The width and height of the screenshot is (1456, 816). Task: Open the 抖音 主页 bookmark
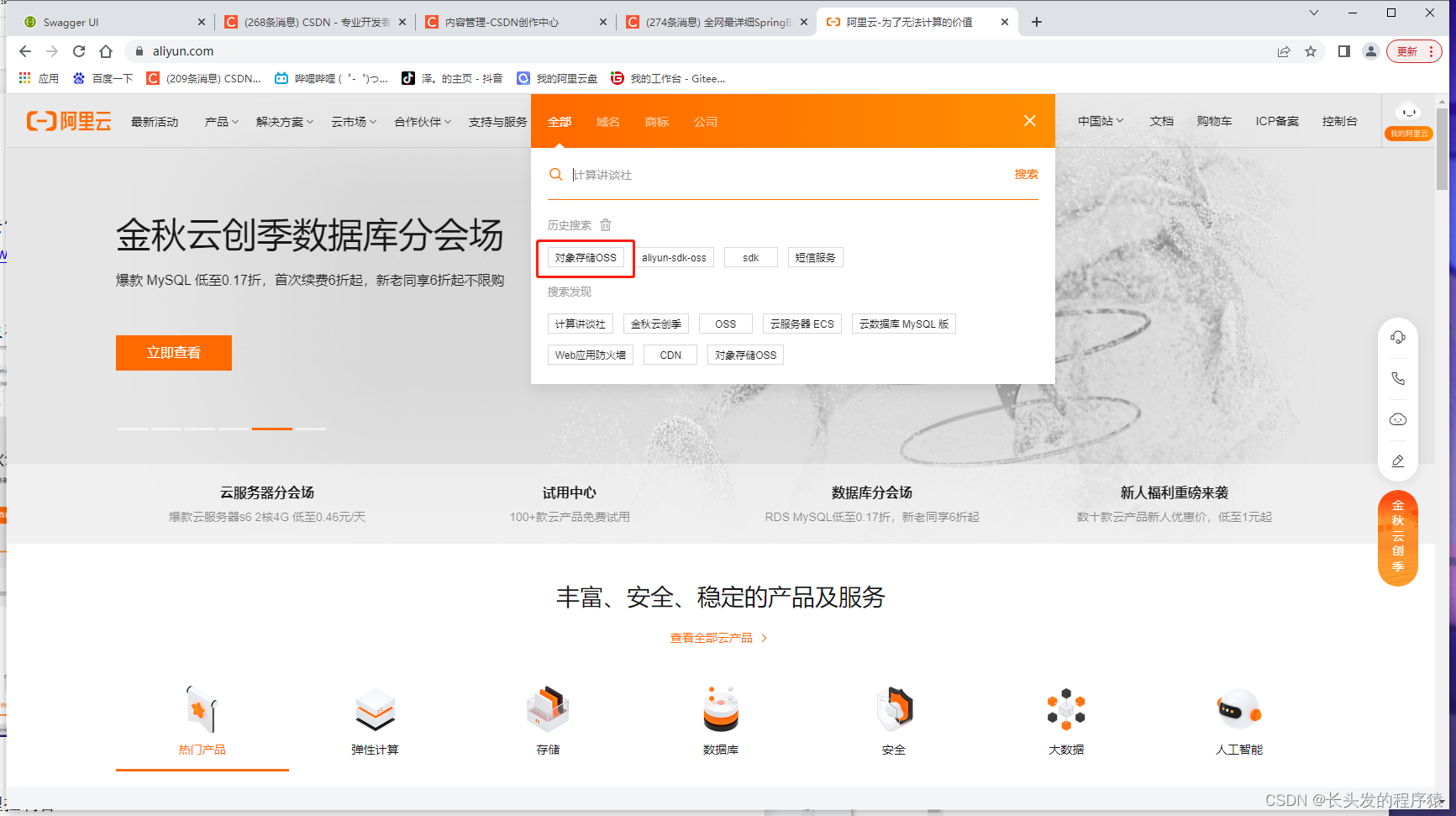click(452, 78)
